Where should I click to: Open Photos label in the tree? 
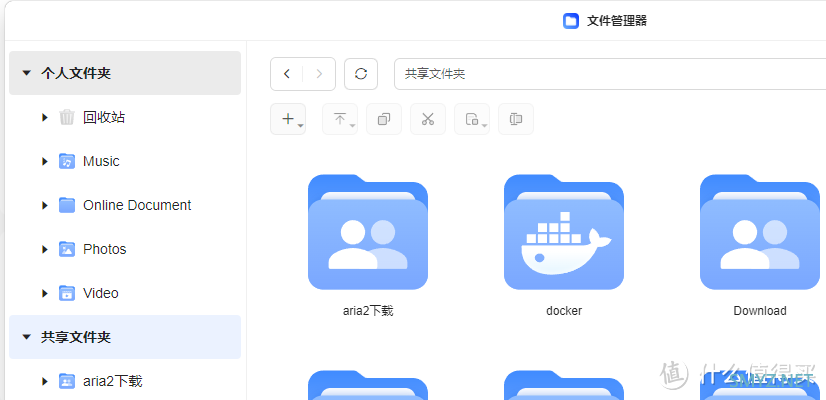(x=104, y=249)
